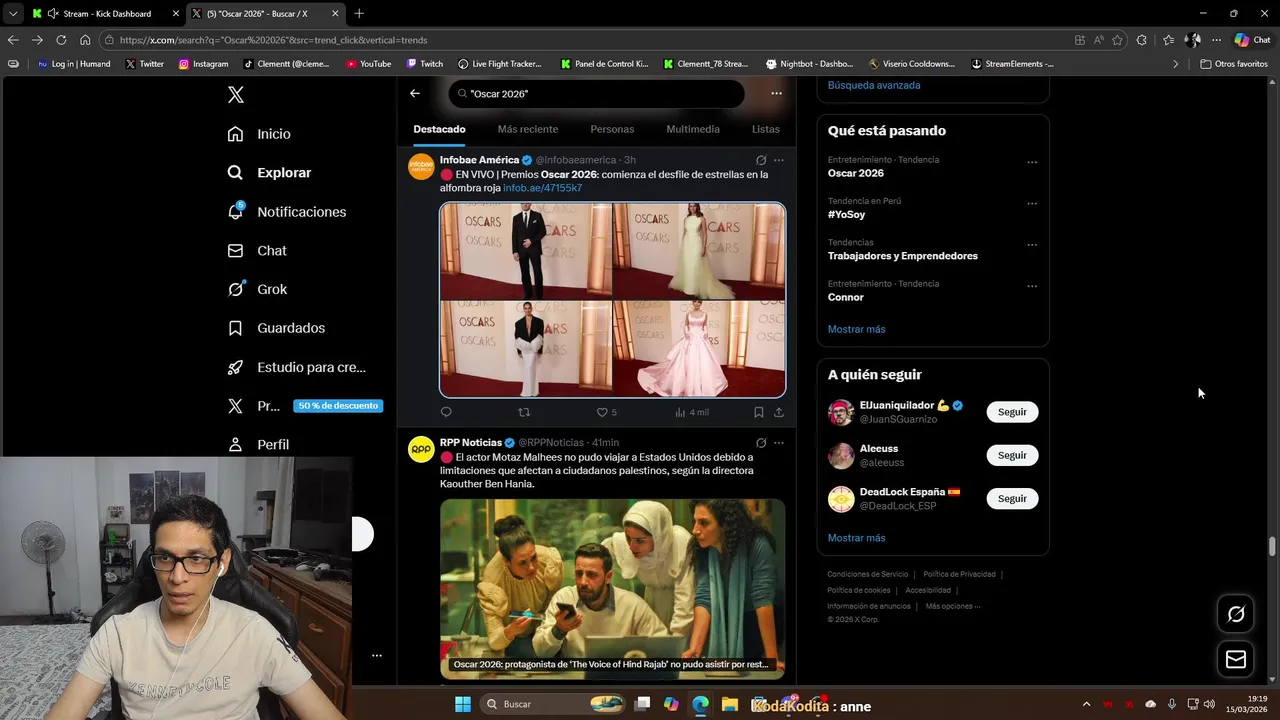
Task: Open the Nightbot bookmark
Action: tap(809, 64)
